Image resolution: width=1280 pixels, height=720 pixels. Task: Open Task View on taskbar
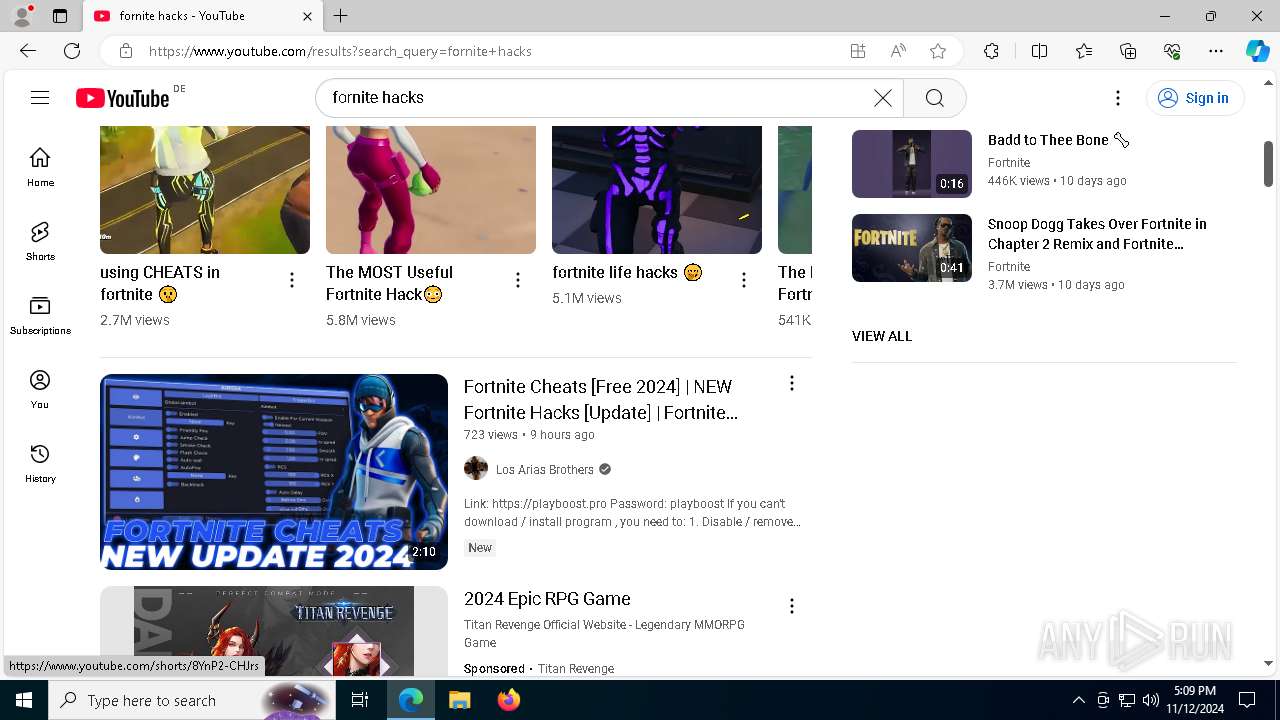click(360, 700)
